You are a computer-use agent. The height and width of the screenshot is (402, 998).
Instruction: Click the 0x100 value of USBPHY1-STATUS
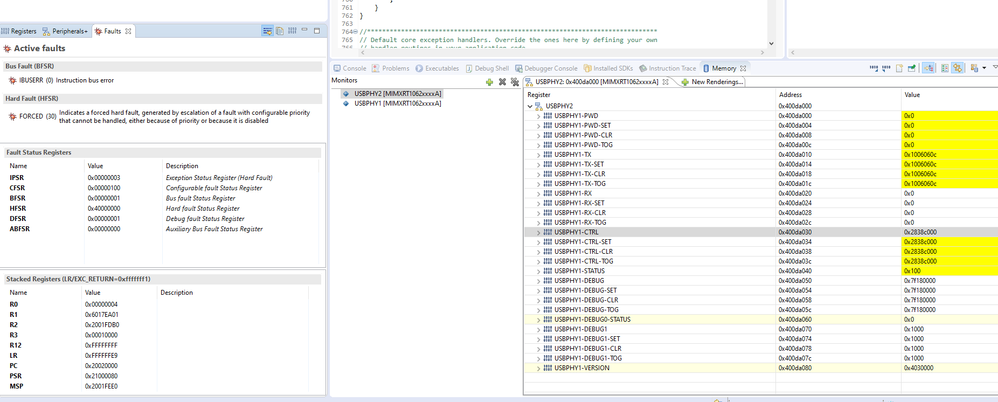[x=911, y=271]
